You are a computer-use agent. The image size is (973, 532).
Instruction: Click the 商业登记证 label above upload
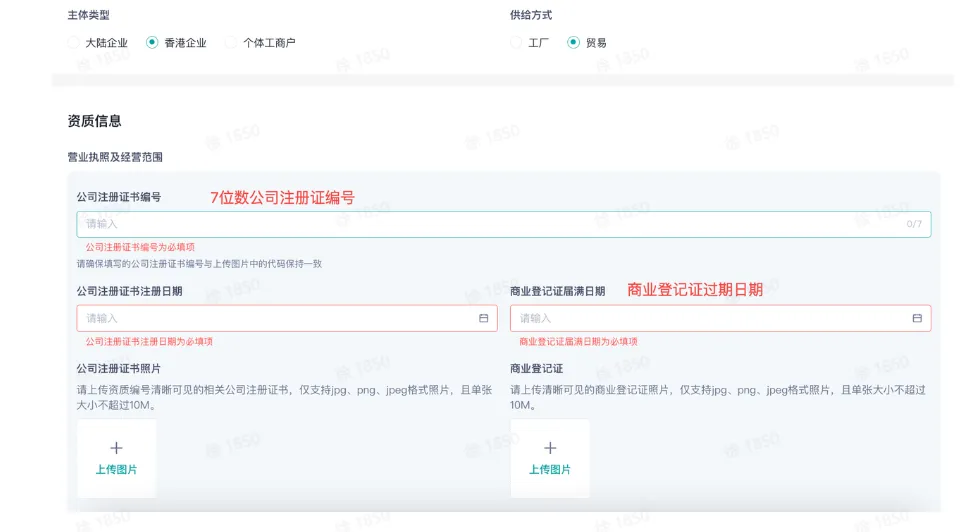click(536, 369)
